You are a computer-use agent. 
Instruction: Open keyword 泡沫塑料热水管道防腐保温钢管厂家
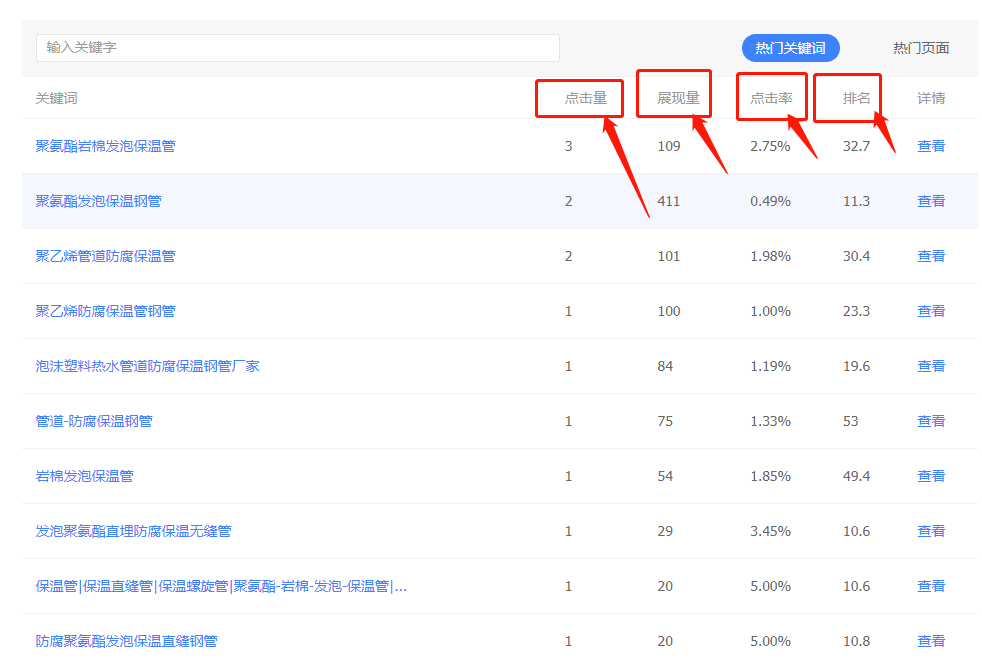pyautogui.click(x=147, y=366)
